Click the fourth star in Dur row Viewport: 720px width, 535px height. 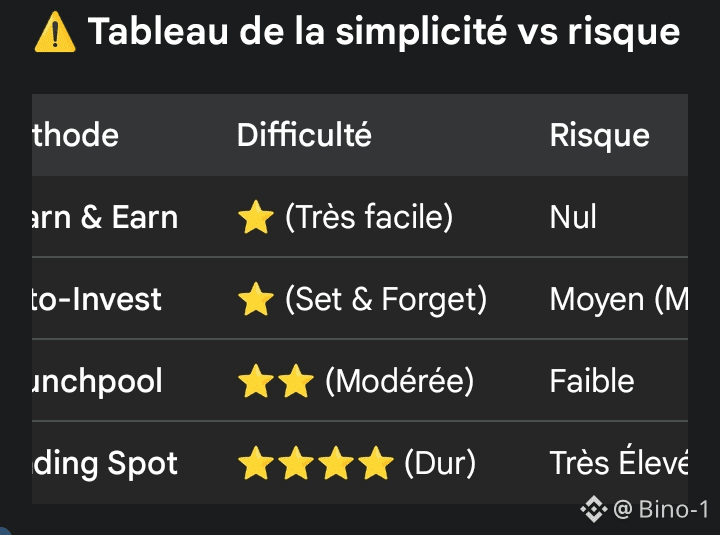click(376, 462)
